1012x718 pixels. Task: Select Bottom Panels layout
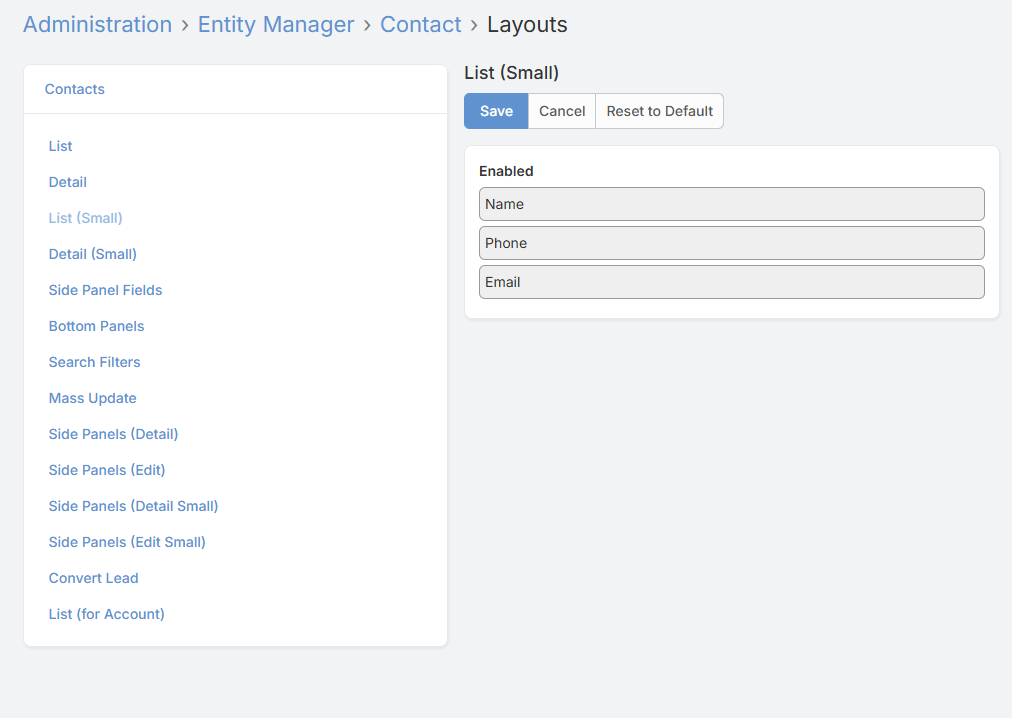click(96, 326)
